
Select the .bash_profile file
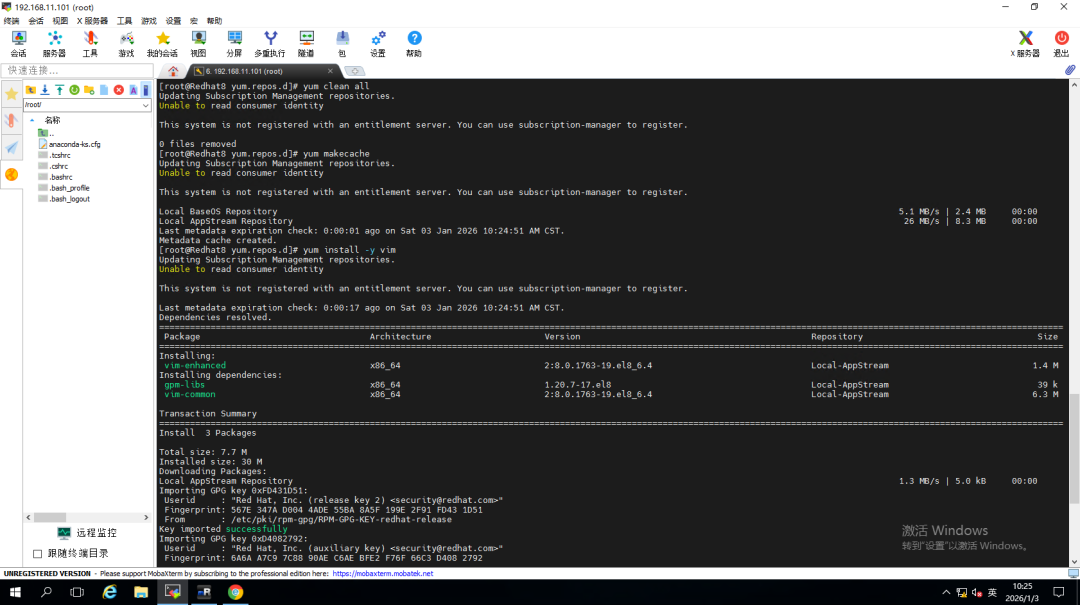coord(64,188)
